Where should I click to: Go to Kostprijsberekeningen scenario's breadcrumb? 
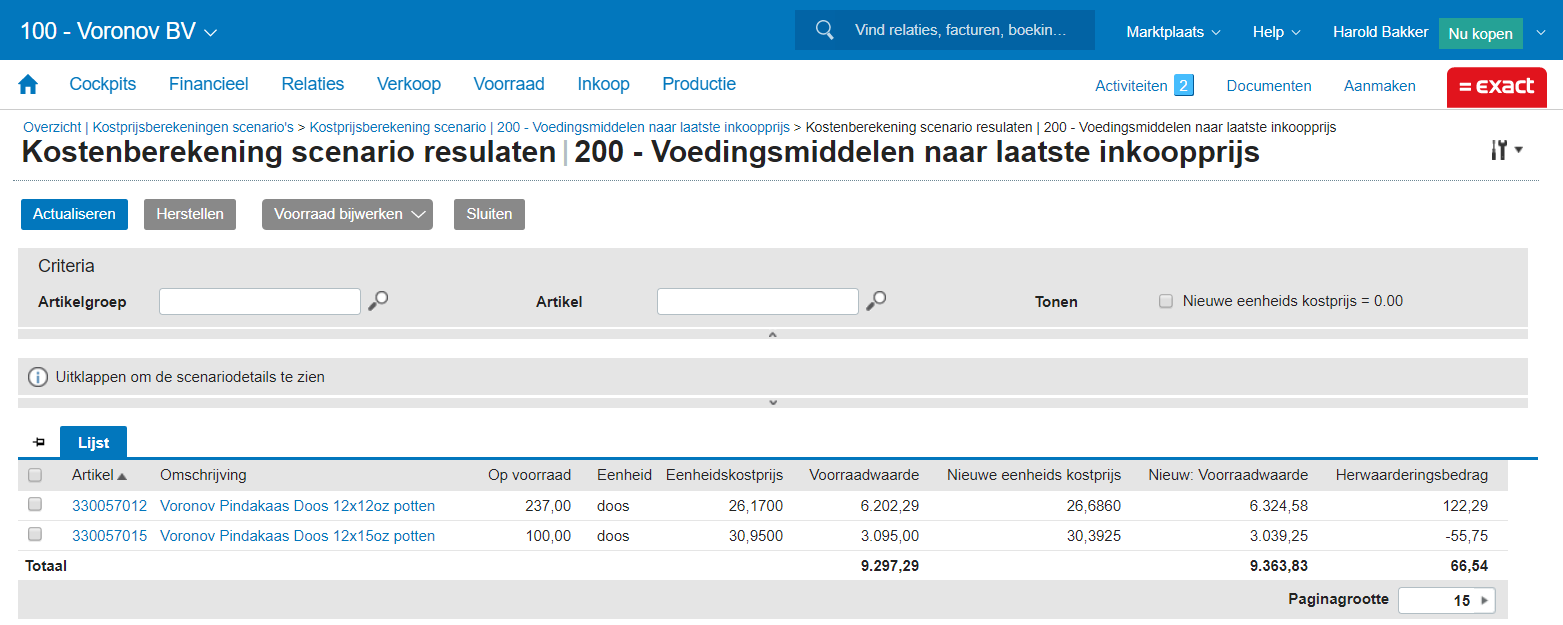(x=194, y=127)
